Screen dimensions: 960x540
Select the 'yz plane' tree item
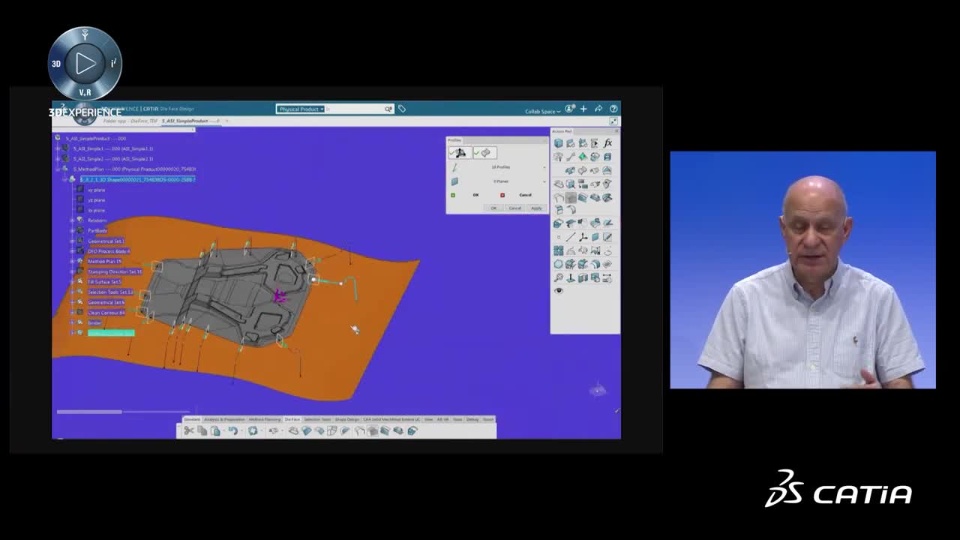pos(96,200)
